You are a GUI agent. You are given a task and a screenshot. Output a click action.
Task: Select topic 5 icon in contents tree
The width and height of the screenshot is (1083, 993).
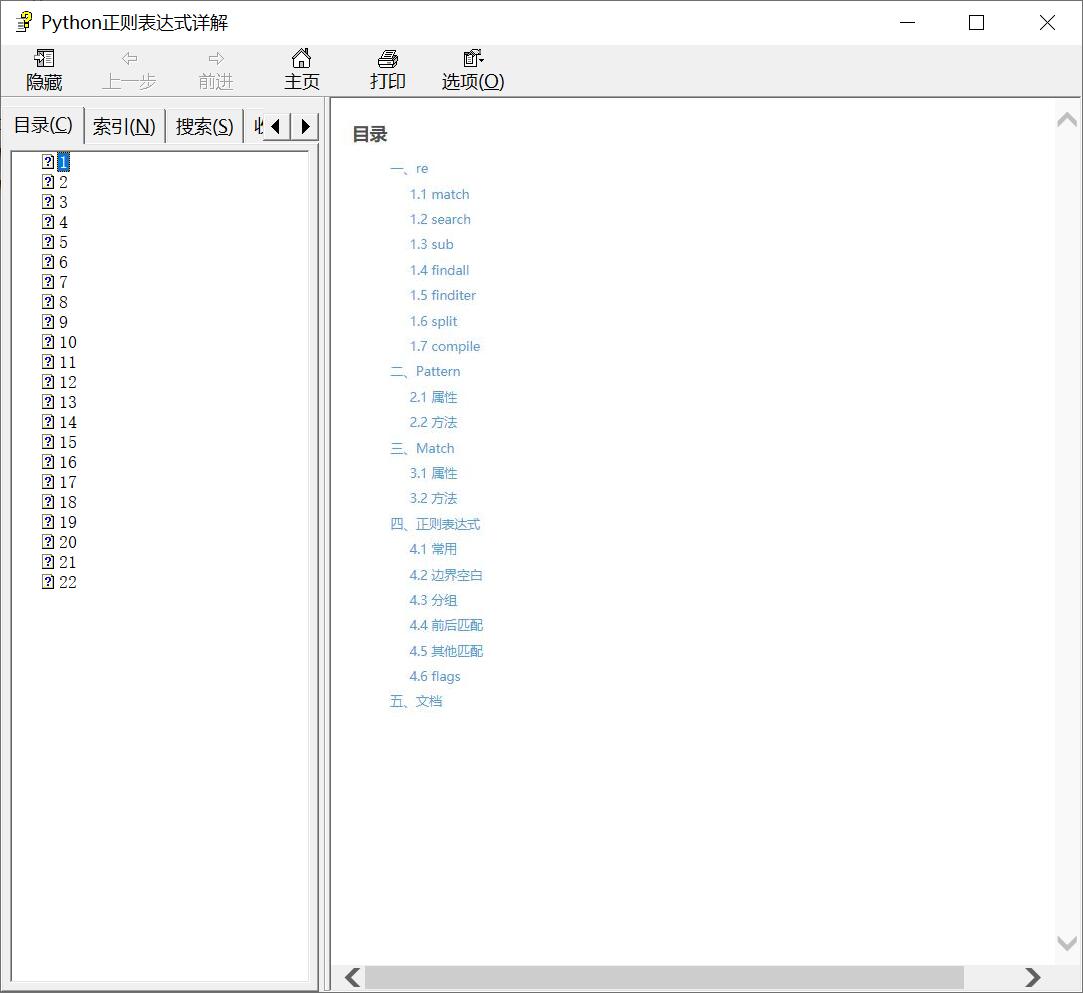pos(48,242)
